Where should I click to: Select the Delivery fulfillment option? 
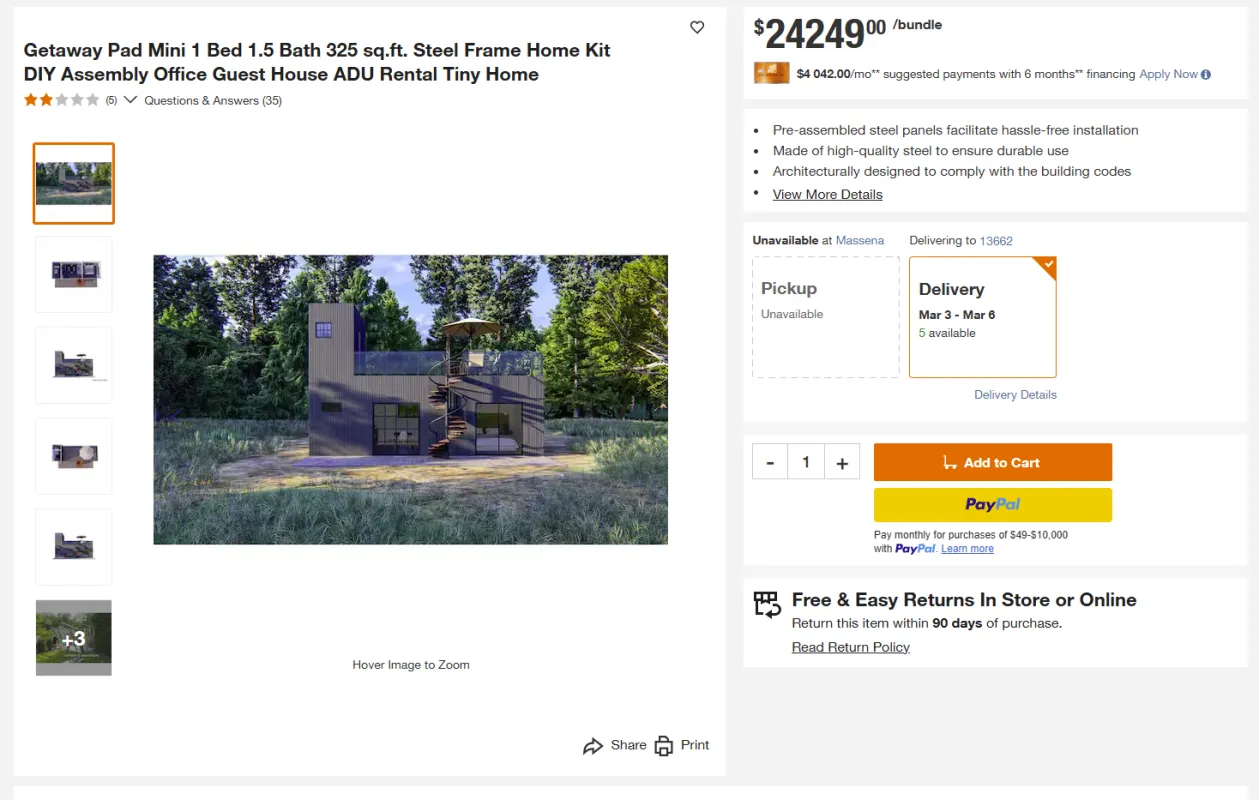[982, 317]
